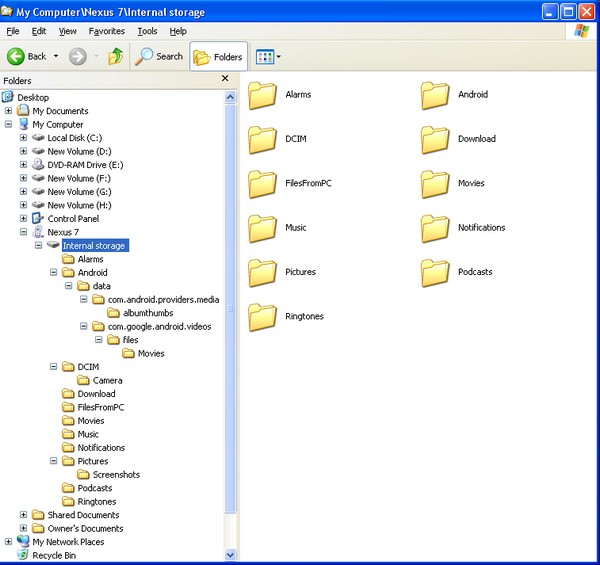This screenshot has width=600, height=565.
Task: Open the Back history dropdown arrow
Action: click(56, 56)
